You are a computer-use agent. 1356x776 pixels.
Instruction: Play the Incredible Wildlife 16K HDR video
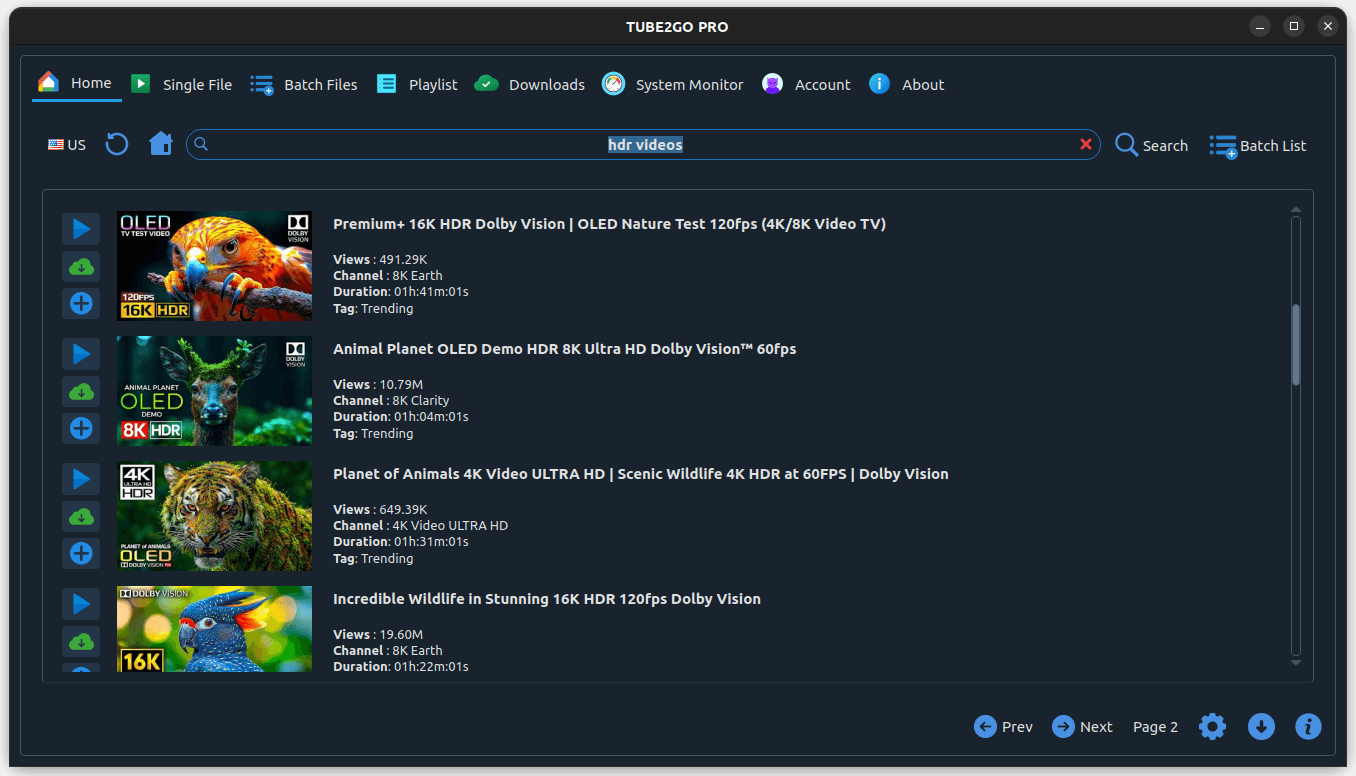click(81, 604)
